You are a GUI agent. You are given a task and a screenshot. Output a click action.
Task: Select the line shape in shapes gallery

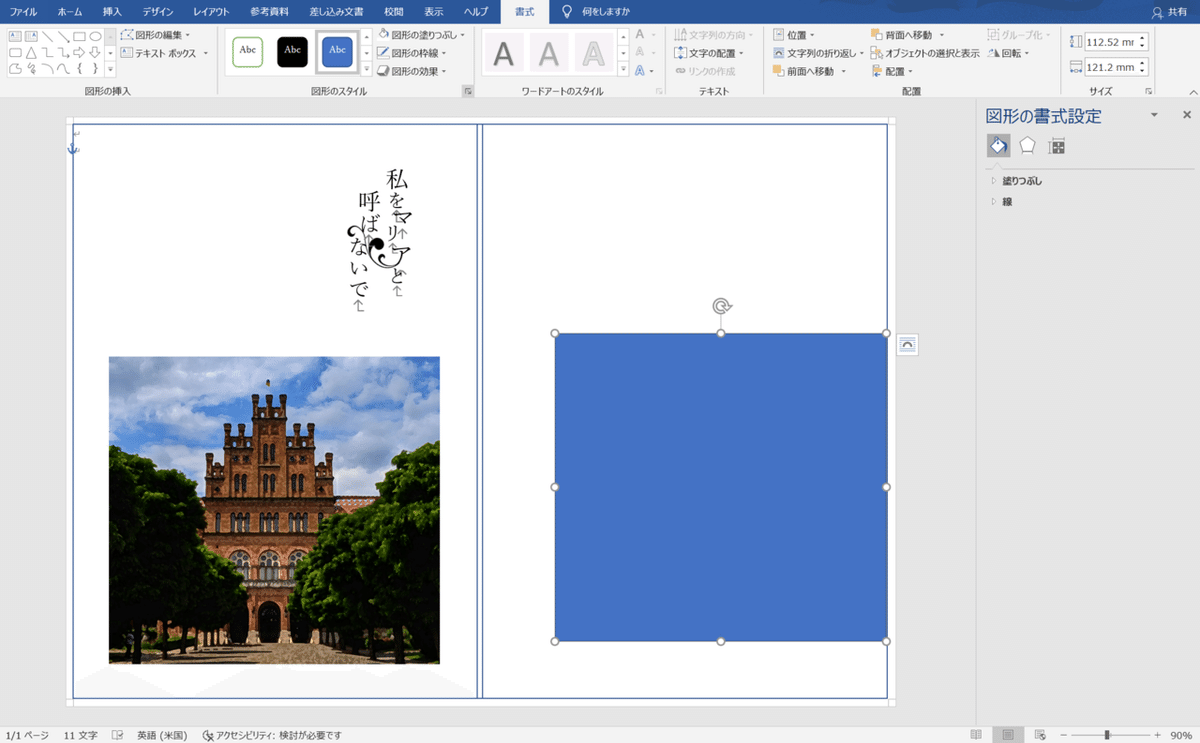[47, 36]
